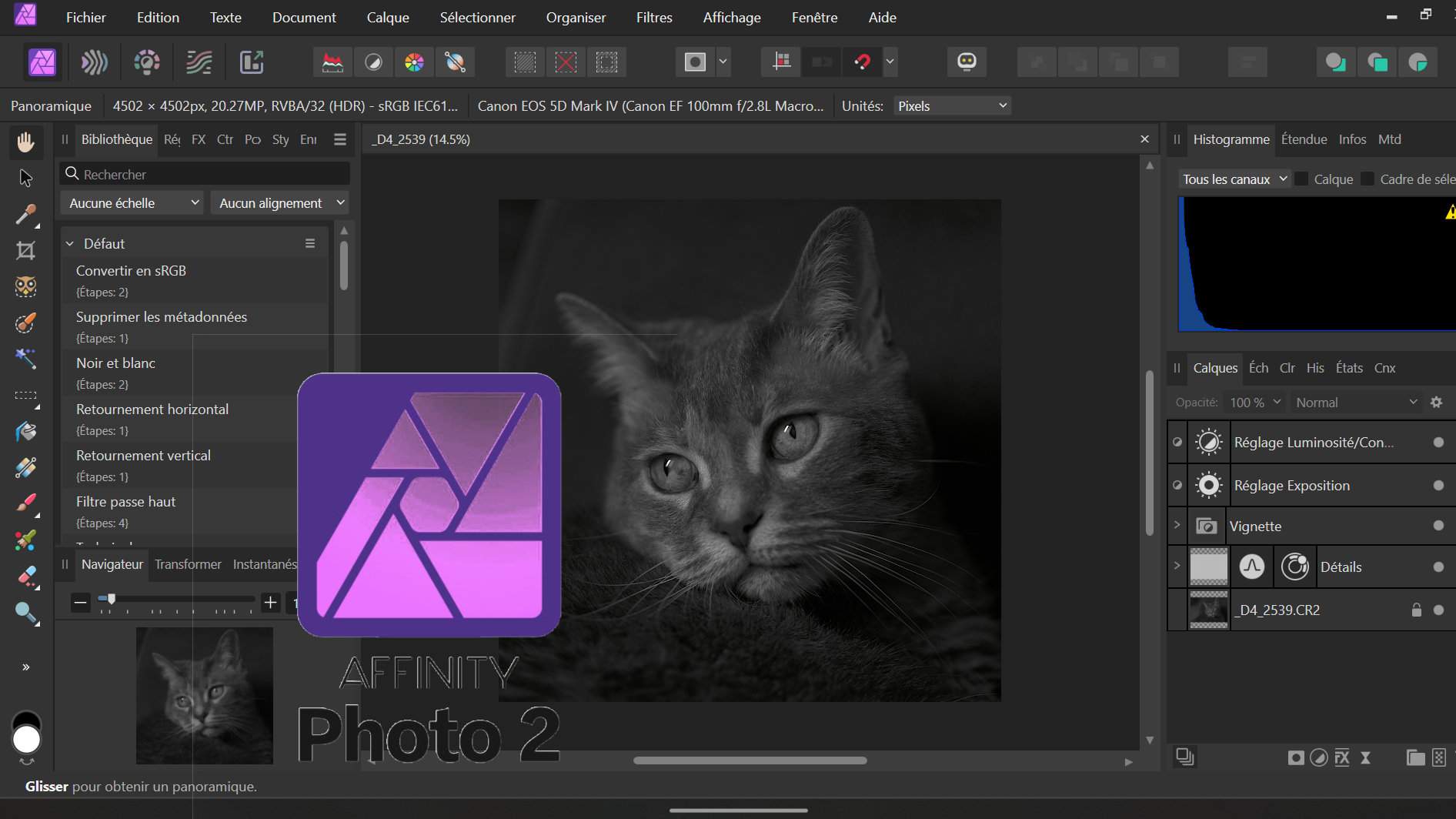Screen dimensions: 1456x819
Task: Switch to the Étendue tab
Action: coord(1304,139)
